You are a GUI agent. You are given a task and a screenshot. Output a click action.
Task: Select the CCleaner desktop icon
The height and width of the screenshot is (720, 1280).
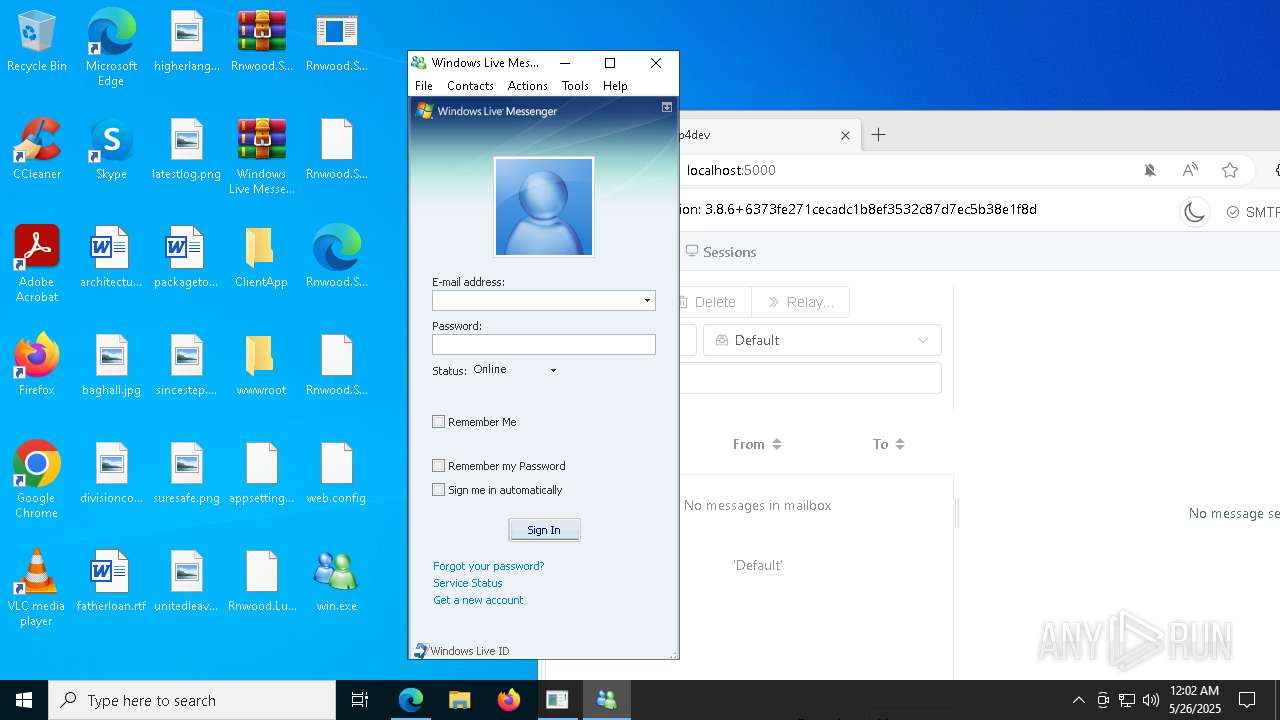[36, 150]
